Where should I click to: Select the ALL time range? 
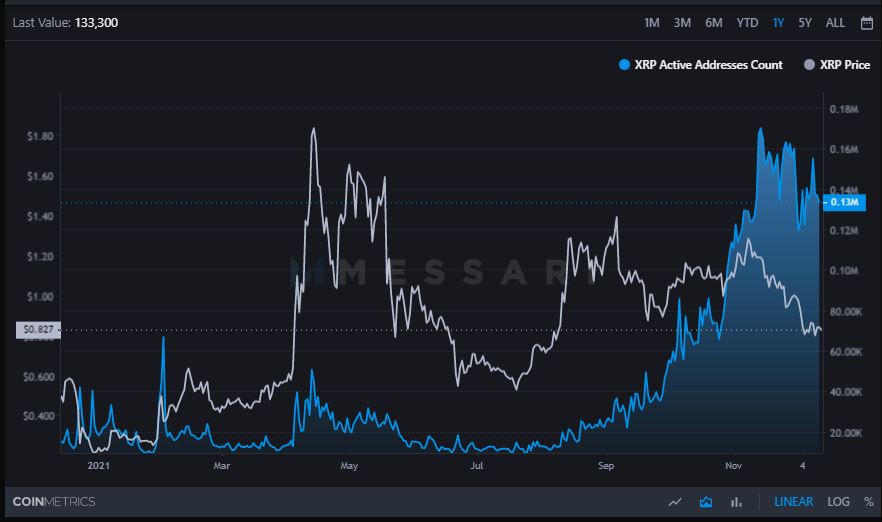coord(835,22)
